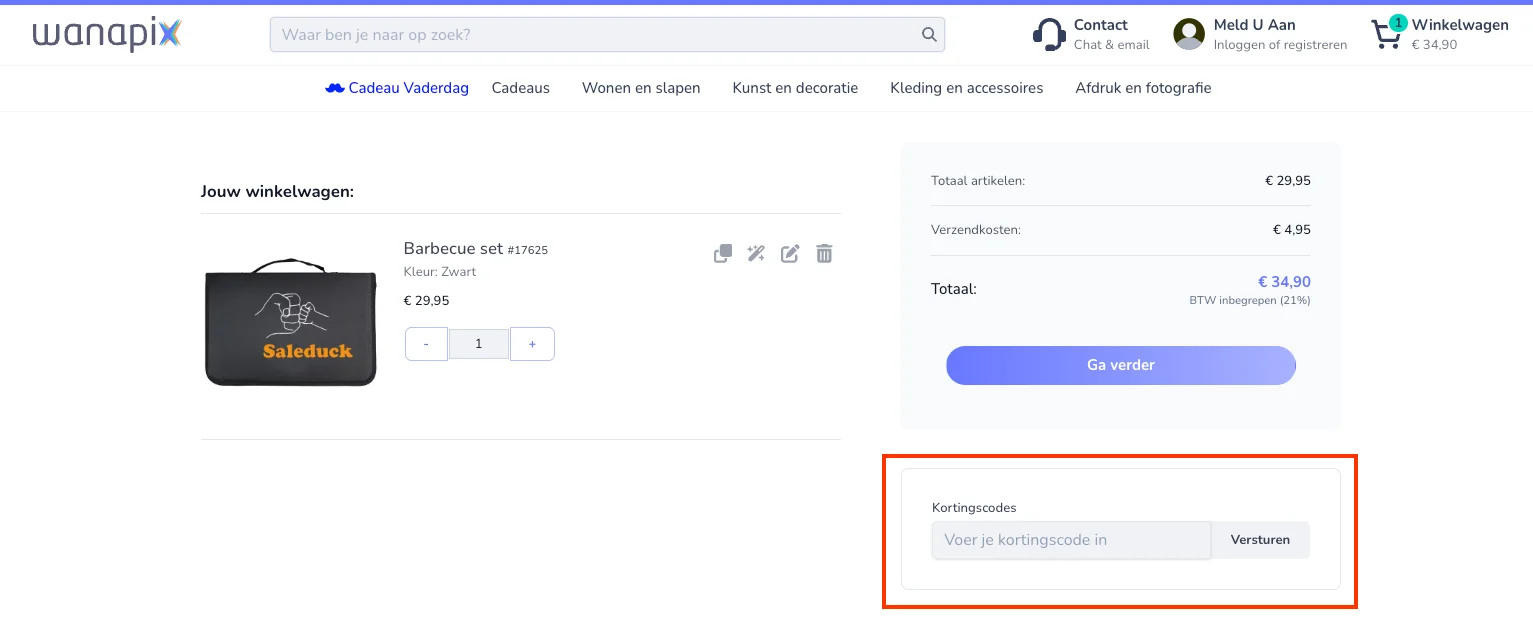The width and height of the screenshot is (1533, 642).
Task: Click the 'Jouw winkelwagen:' heading
Action: (277, 191)
